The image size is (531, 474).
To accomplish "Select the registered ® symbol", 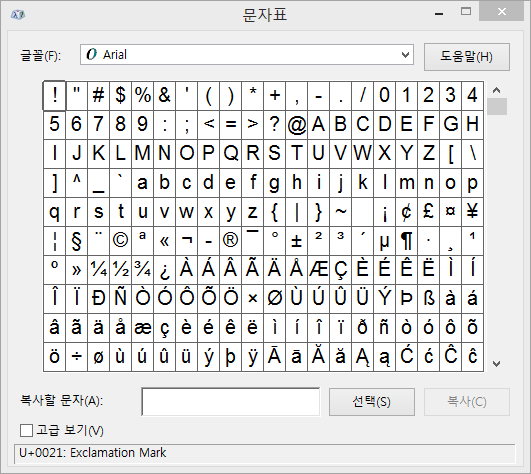I will 231,241.
